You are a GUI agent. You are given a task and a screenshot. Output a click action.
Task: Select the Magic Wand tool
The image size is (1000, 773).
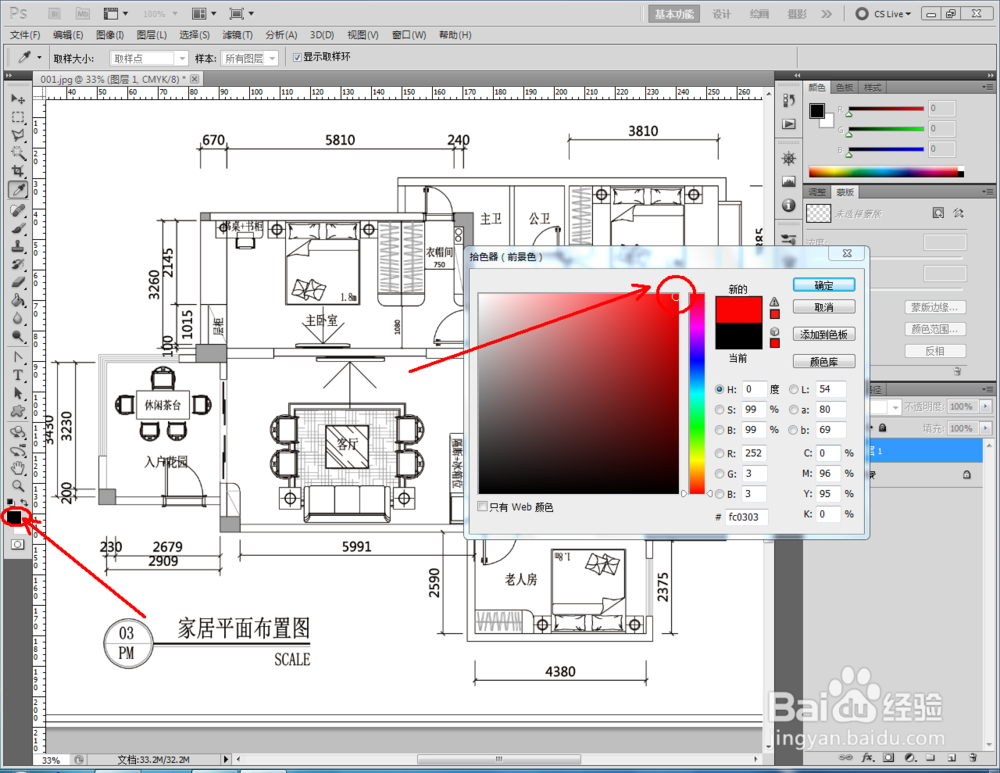click(18, 153)
